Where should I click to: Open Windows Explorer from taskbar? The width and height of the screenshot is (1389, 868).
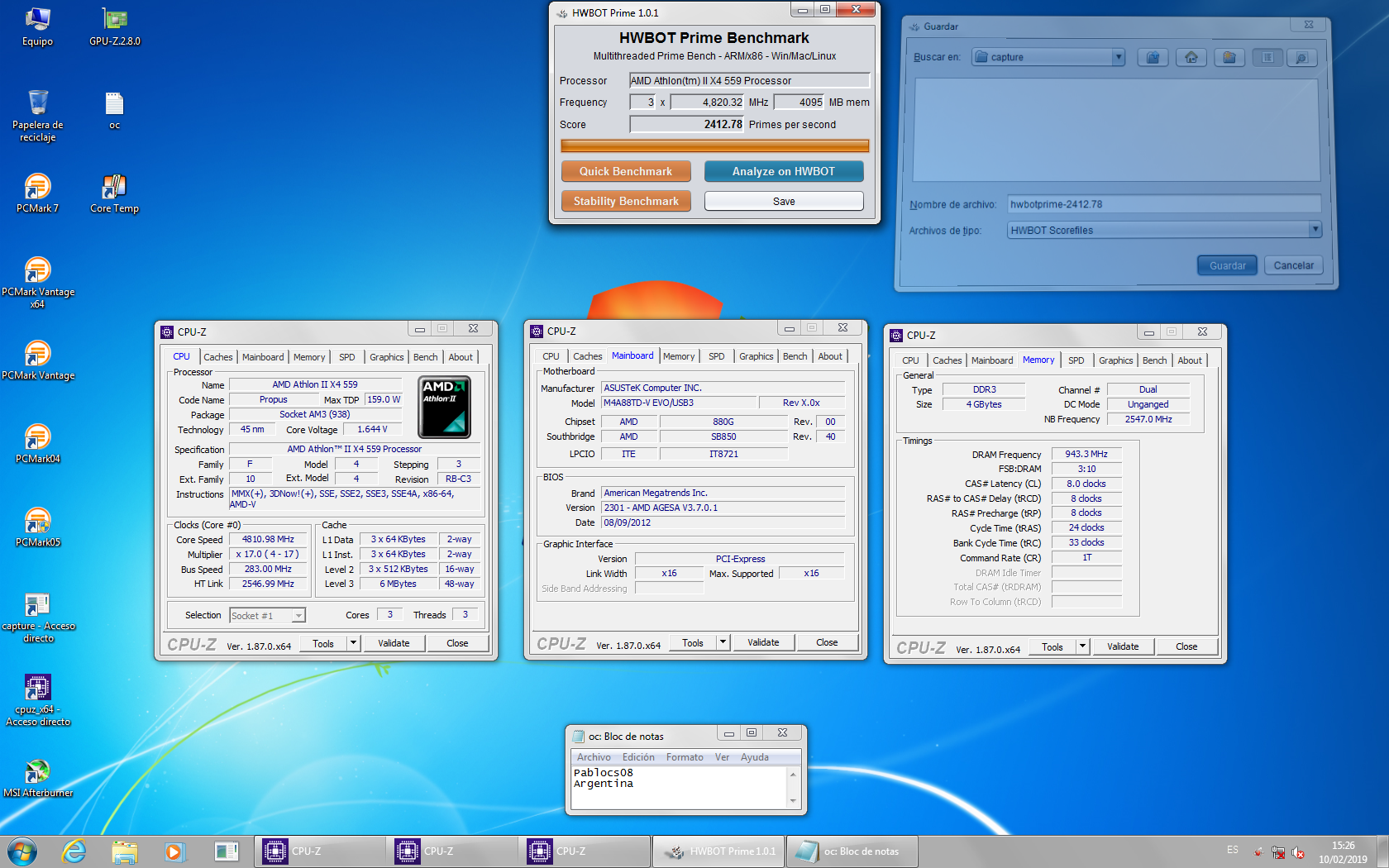[124, 851]
